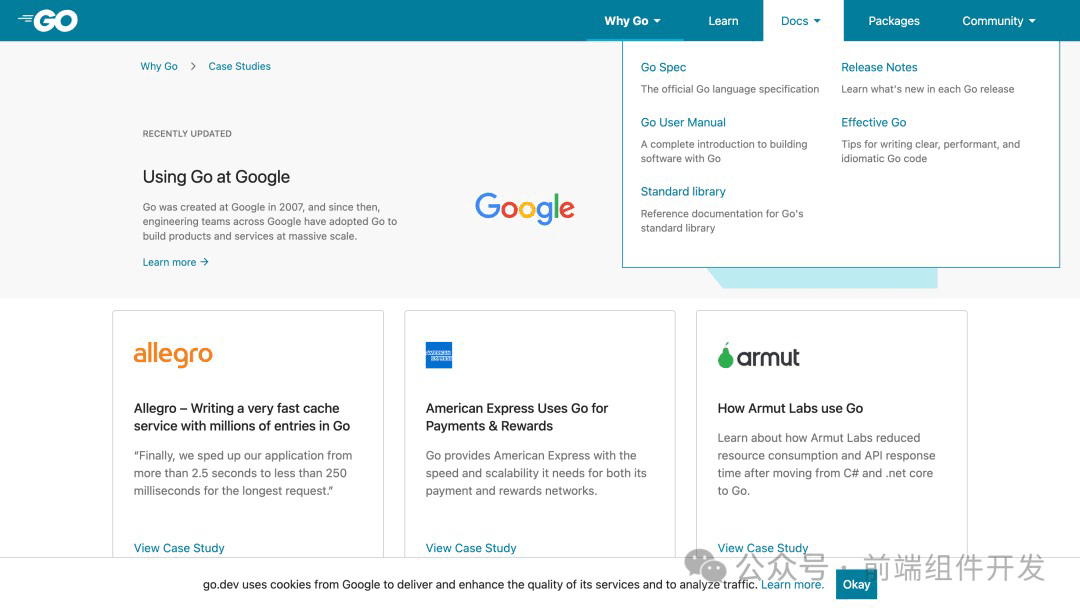Click the RECENTLY UPDATED label
This screenshot has height=611, width=1080.
[x=187, y=134]
